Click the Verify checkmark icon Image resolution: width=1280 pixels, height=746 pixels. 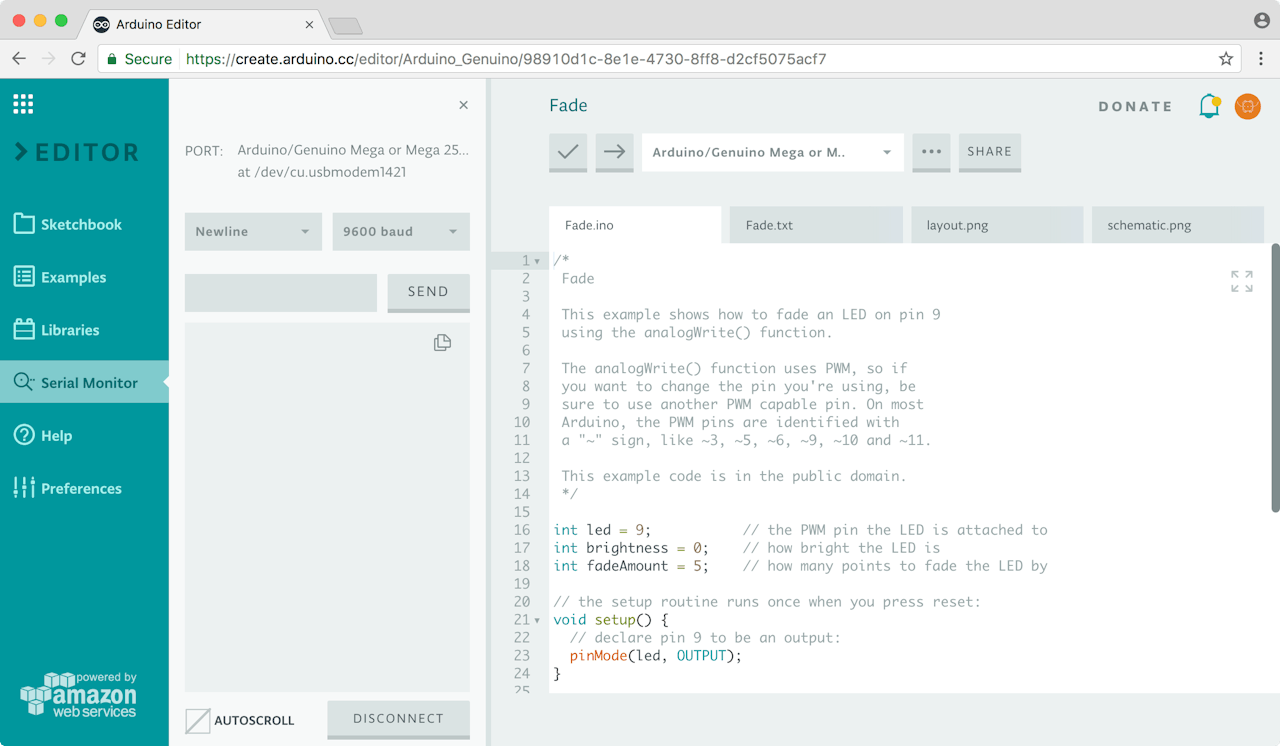pos(568,152)
